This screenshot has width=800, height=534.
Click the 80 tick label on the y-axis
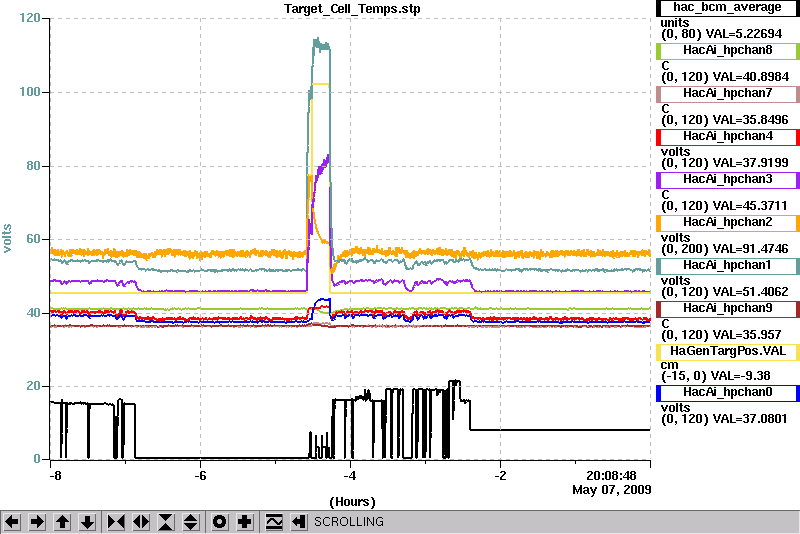[x=33, y=166]
